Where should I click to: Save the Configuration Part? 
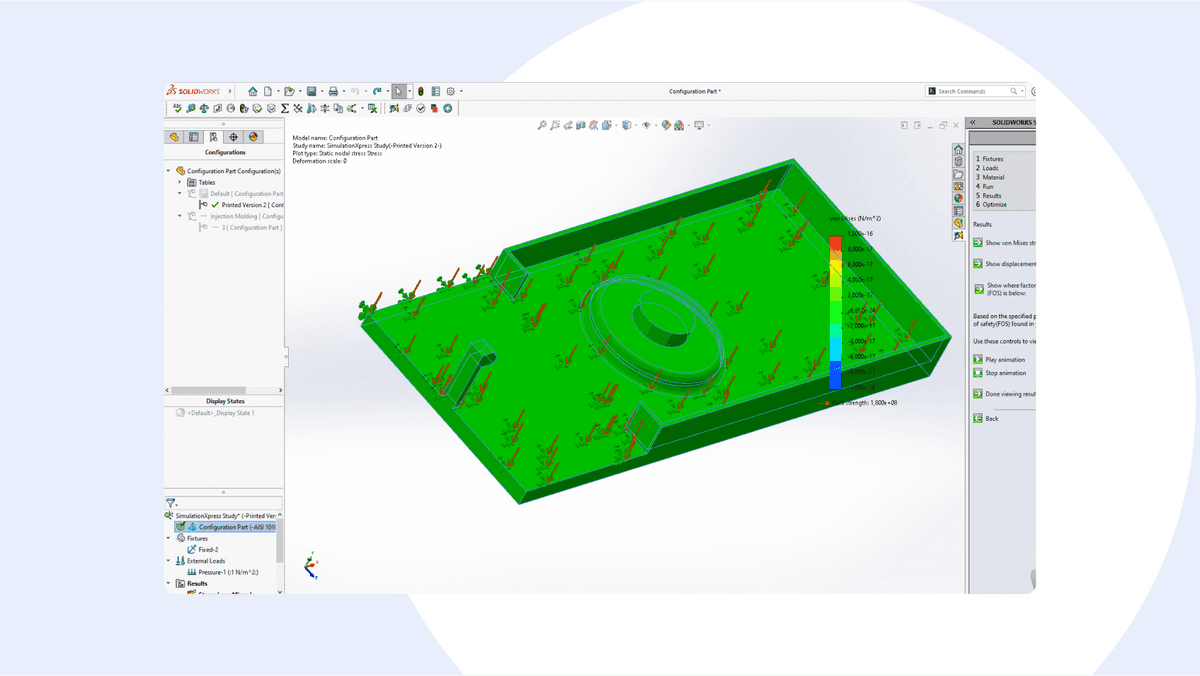point(311,91)
